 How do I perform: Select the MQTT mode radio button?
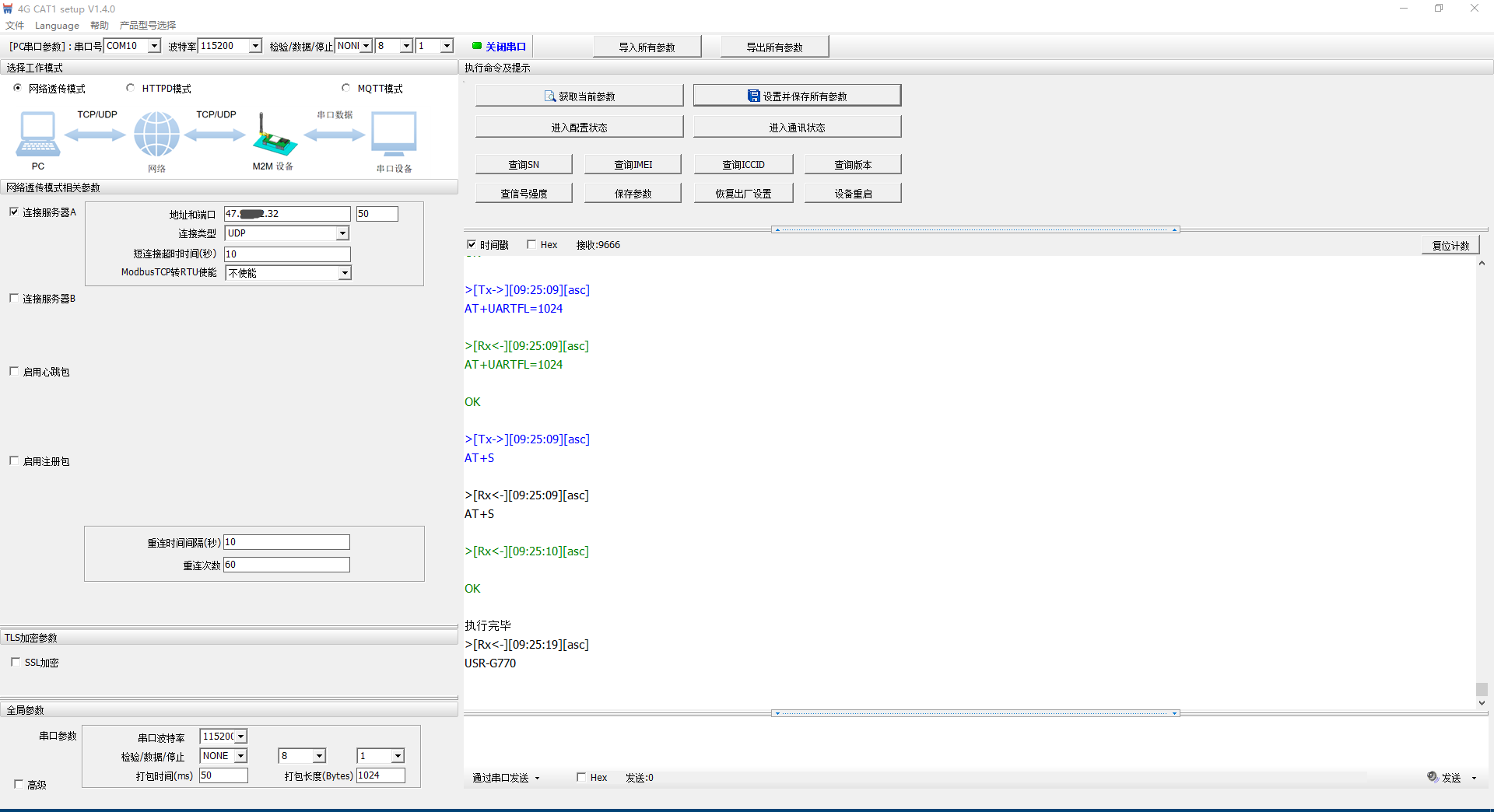click(346, 88)
